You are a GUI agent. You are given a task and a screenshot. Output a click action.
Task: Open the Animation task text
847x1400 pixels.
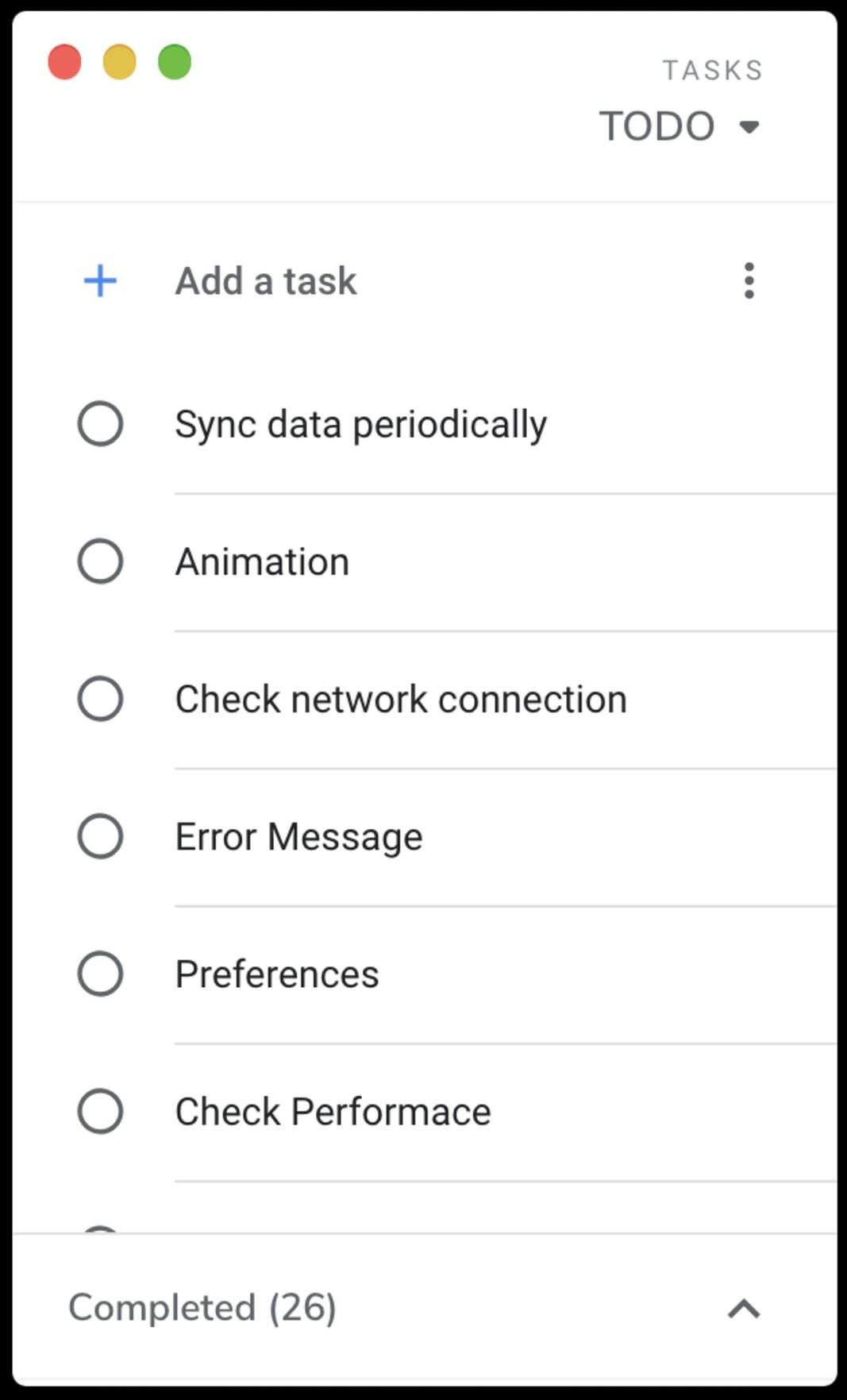[262, 561]
